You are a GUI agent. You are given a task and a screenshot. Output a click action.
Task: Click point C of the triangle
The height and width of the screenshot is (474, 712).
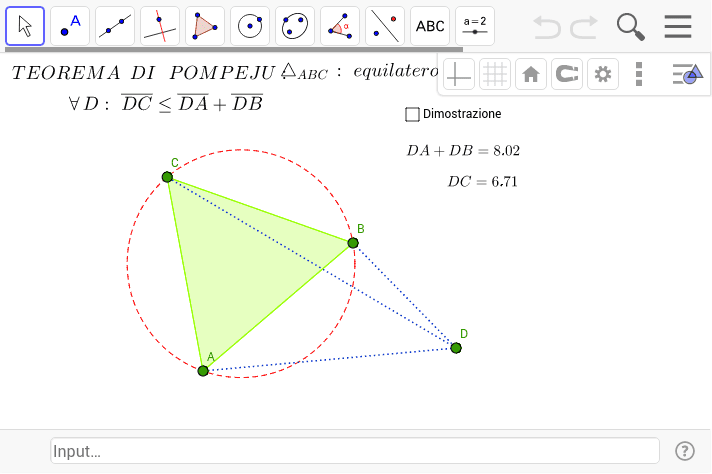coord(167,177)
